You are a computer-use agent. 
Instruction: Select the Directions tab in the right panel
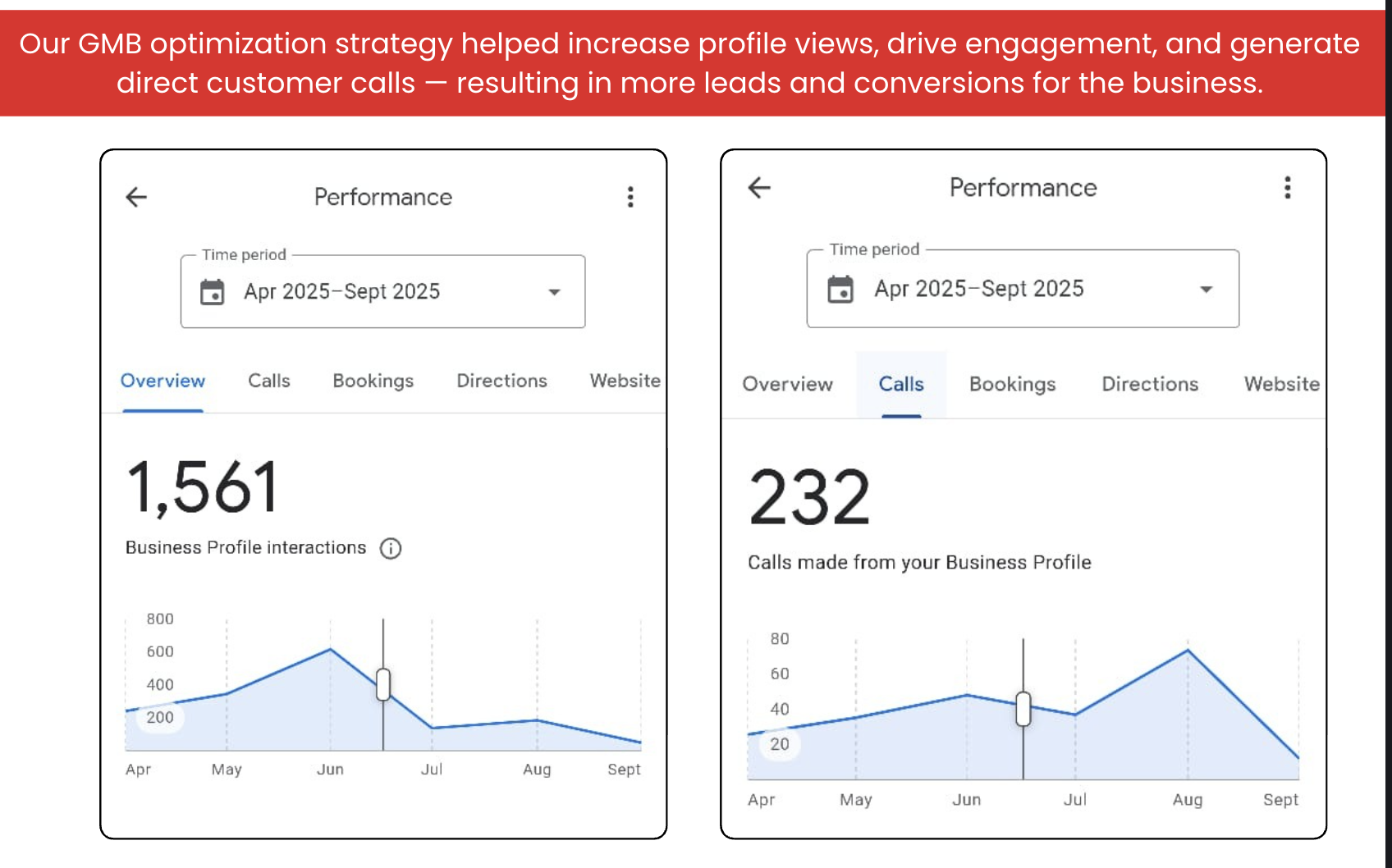click(1150, 384)
